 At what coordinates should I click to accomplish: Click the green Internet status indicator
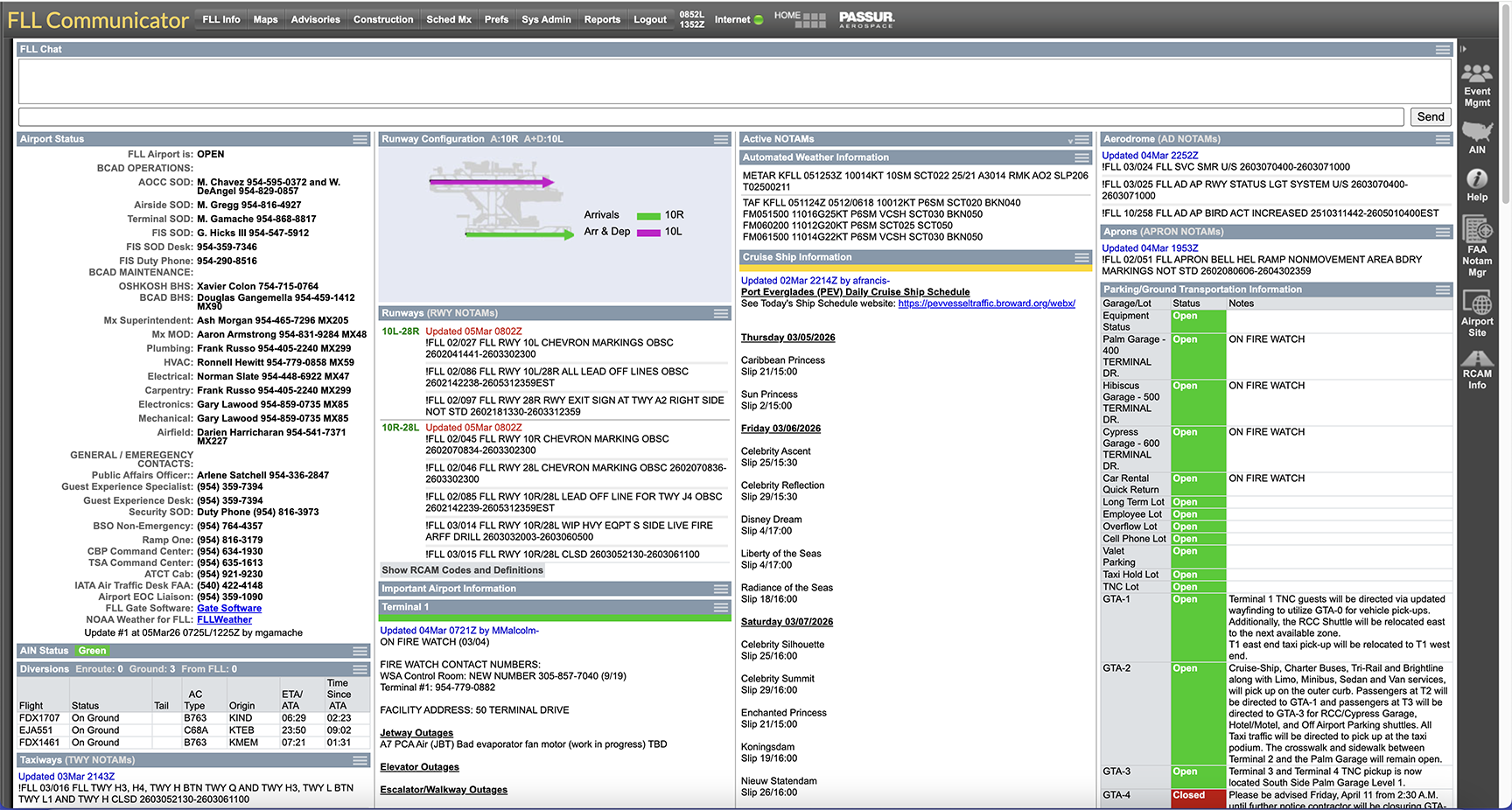click(759, 20)
